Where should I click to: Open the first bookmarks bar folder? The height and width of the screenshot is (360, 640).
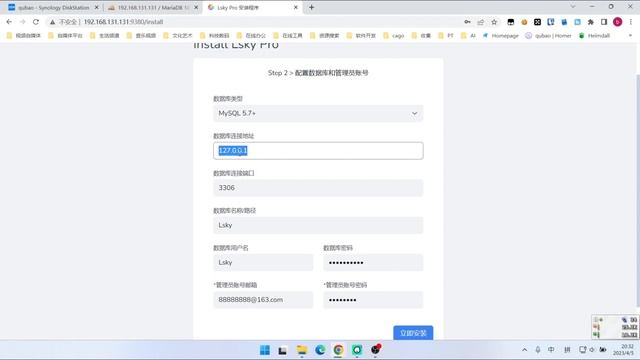pyautogui.click(x=24, y=36)
